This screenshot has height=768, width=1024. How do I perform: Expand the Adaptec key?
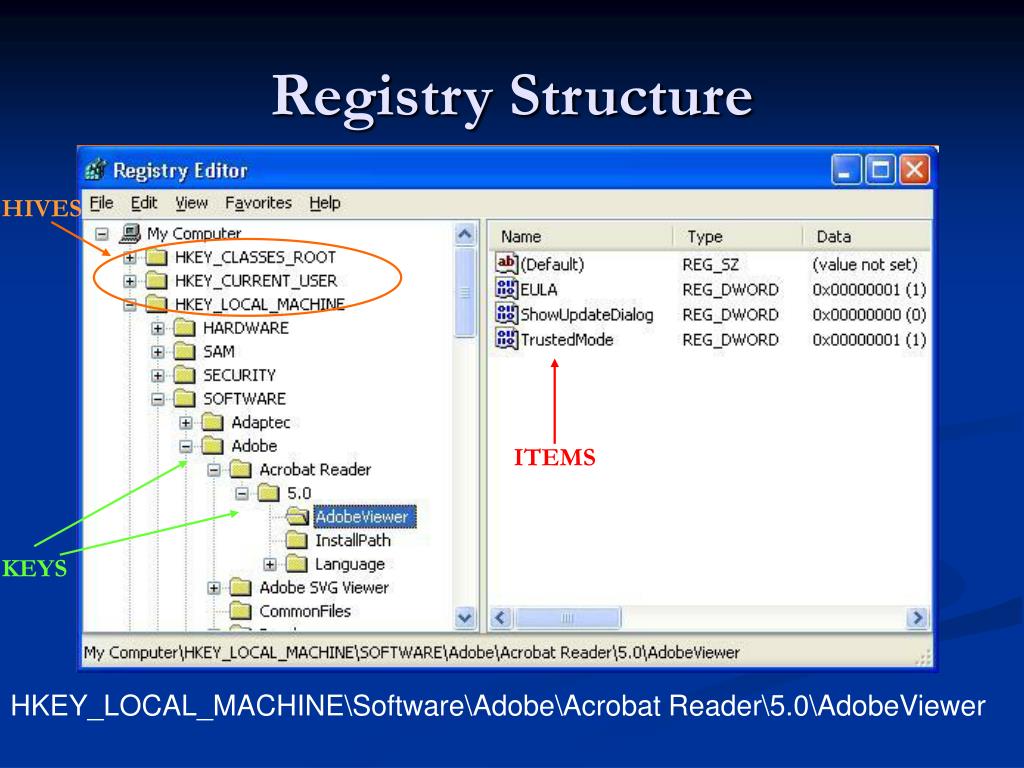(x=185, y=423)
